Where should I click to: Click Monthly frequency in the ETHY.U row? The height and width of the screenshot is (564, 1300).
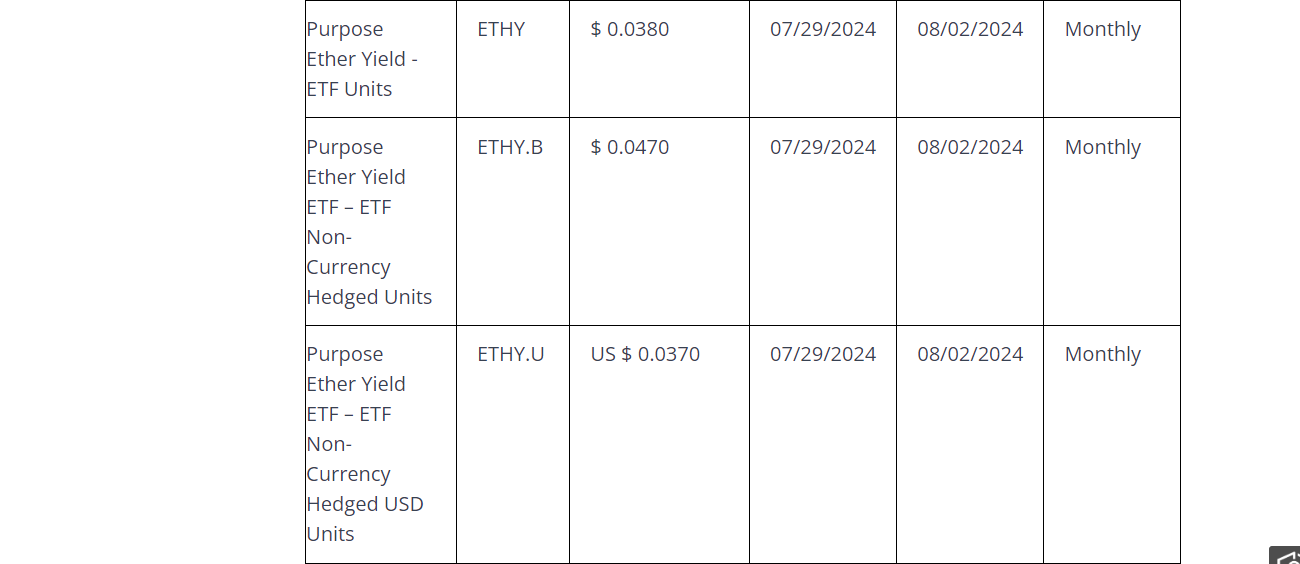coord(1102,355)
